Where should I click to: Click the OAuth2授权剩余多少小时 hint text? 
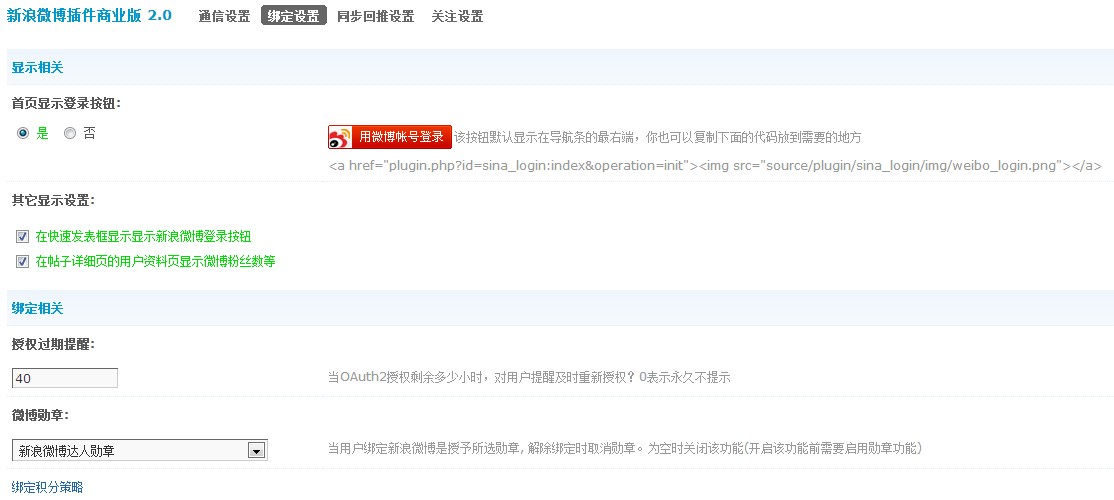pos(529,378)
